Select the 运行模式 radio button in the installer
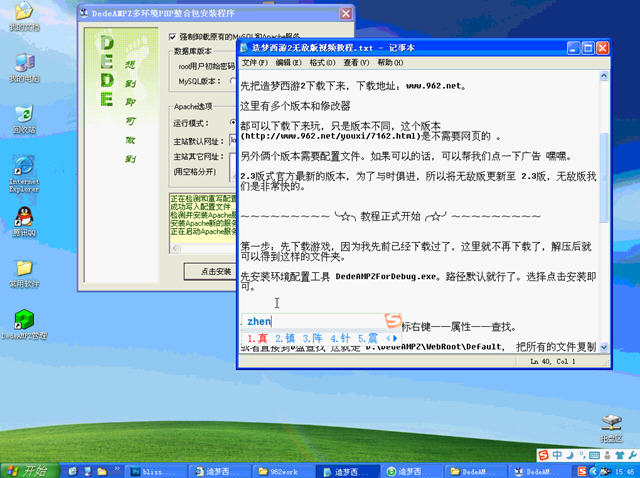Screen dimensions: 640x478 click(x=233, y=122)
